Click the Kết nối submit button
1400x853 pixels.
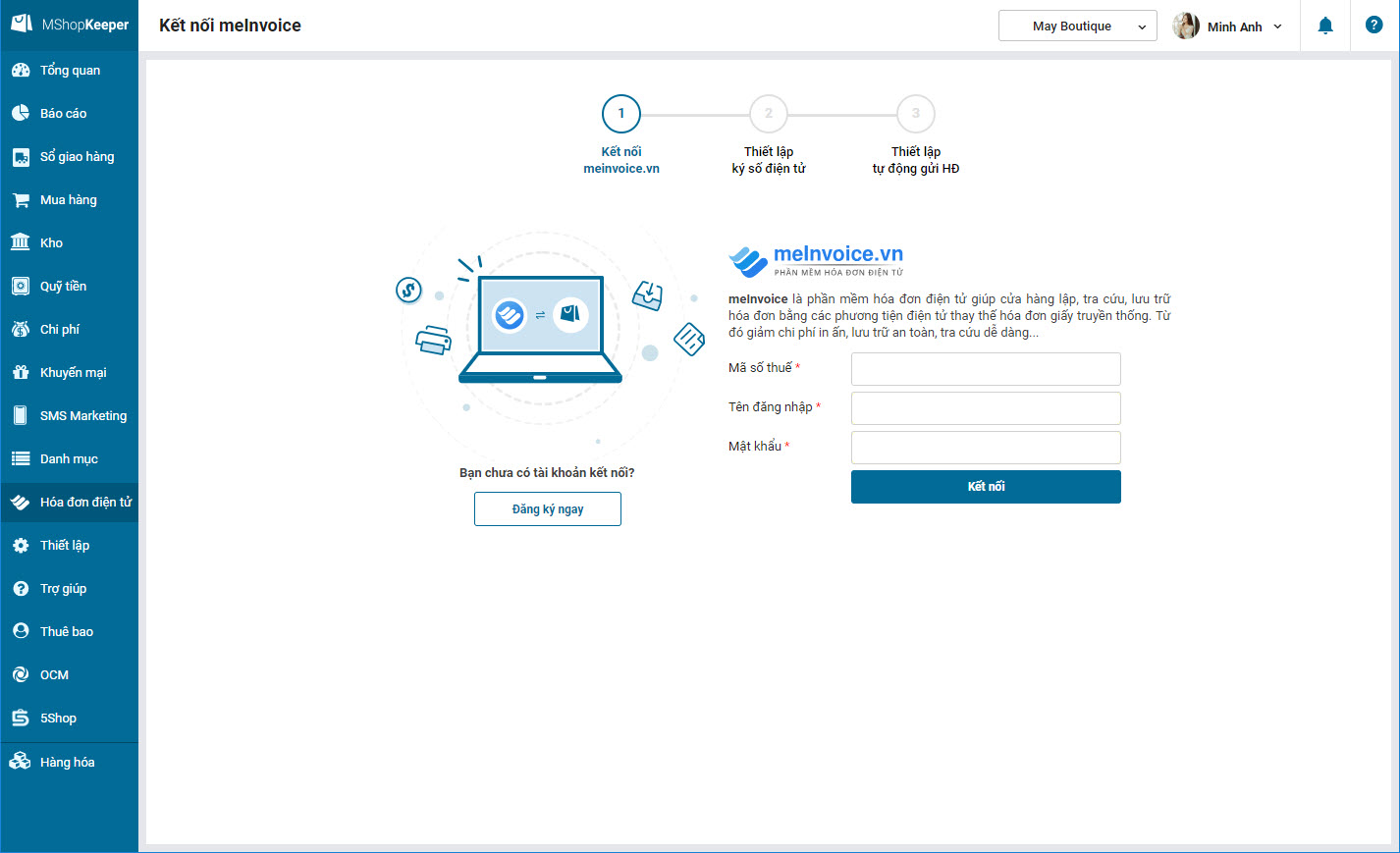click(x=986, y=487)
